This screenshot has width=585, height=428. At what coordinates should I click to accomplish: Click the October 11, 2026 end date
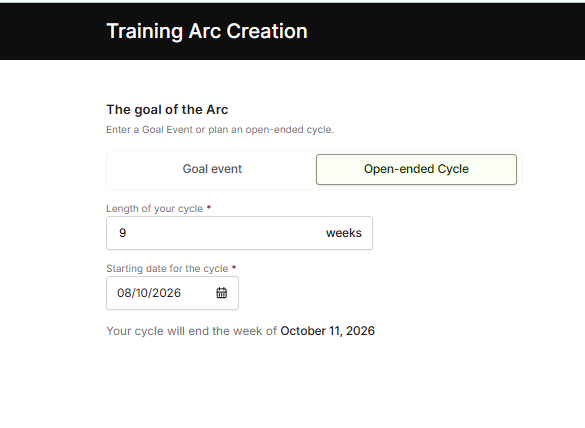click(x=328, y=331)
